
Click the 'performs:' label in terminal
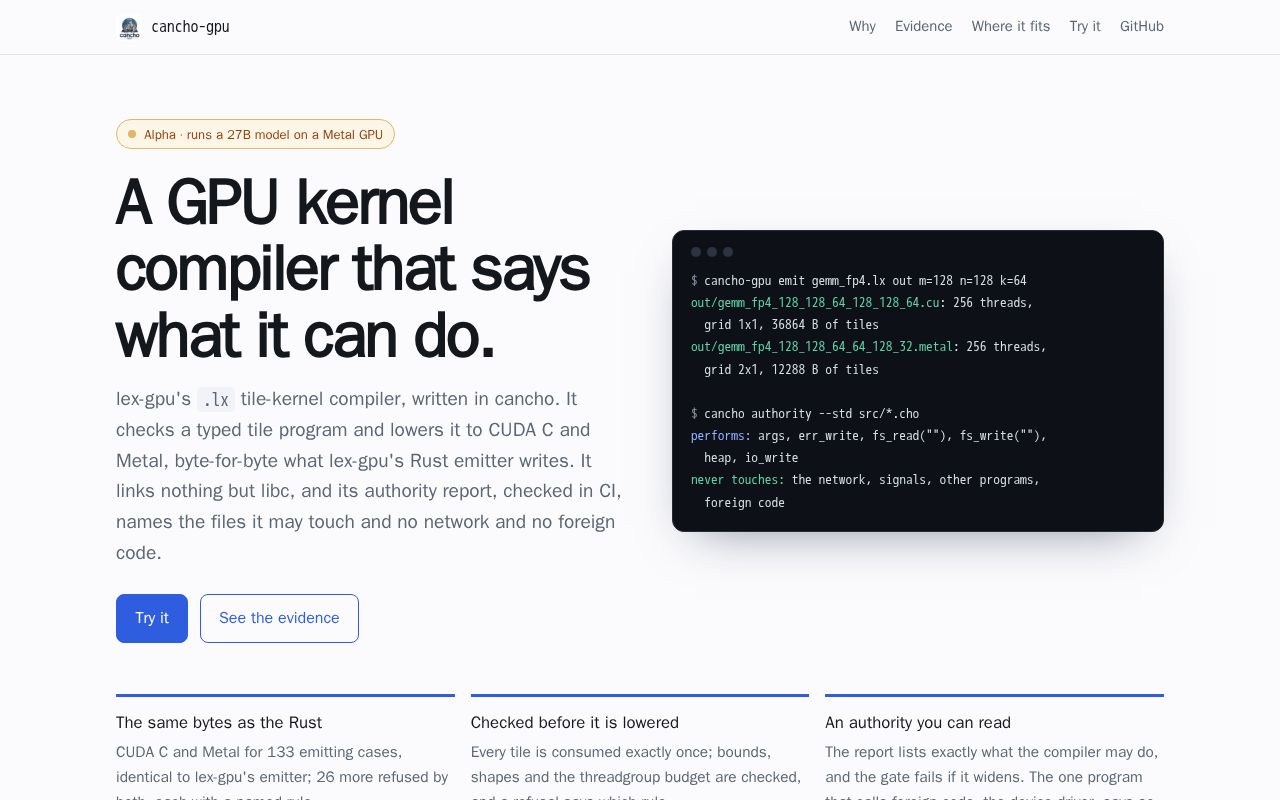tap(721, 435)
